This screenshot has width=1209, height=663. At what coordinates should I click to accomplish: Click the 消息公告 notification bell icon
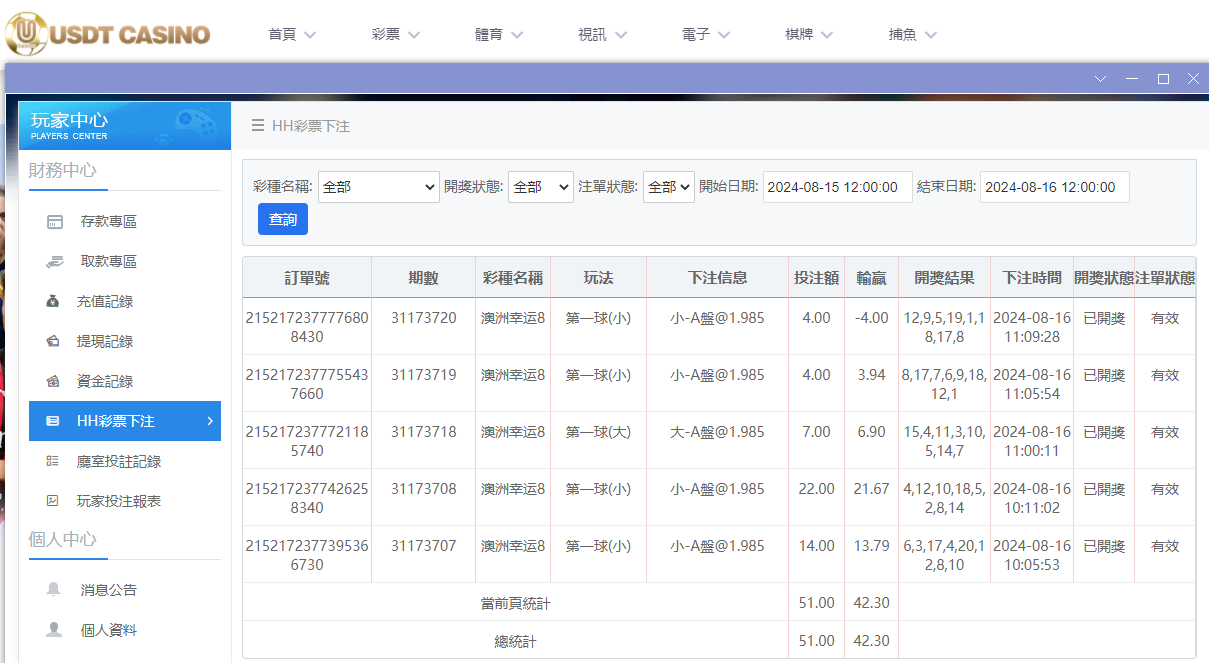[54, 589]
